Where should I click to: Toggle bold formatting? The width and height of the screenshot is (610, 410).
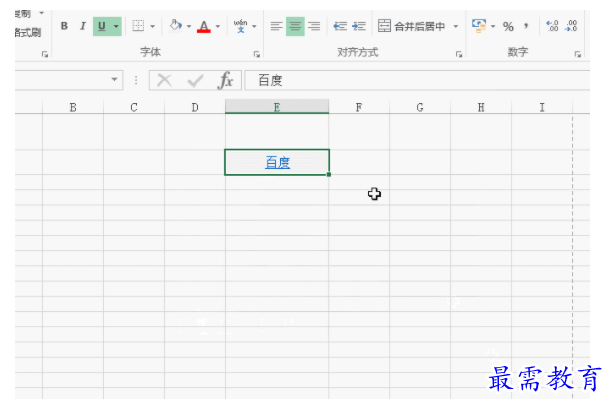64,26
